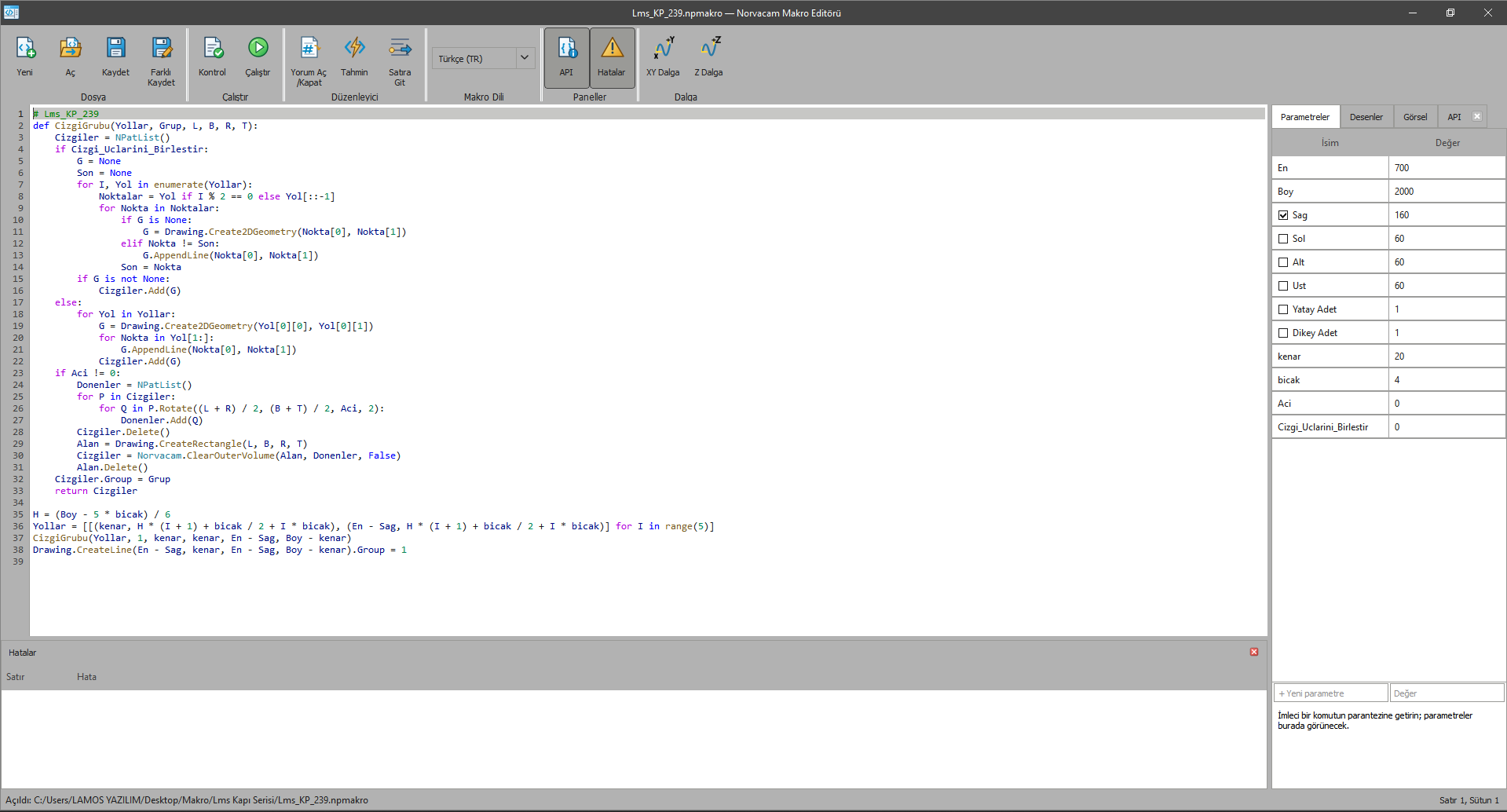Enable the Sol parameter checkbox

coord(1283,239)
